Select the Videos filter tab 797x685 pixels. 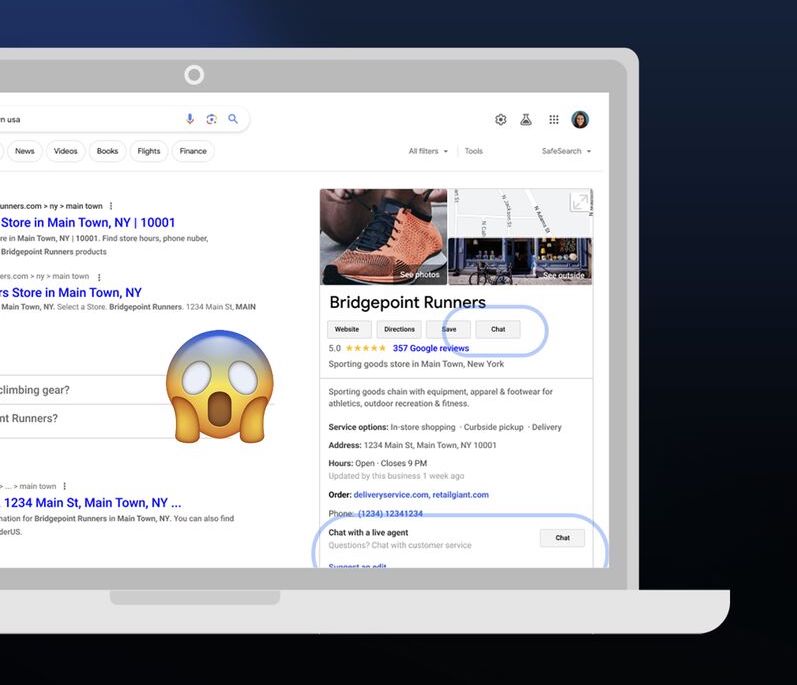coord(66,151)
